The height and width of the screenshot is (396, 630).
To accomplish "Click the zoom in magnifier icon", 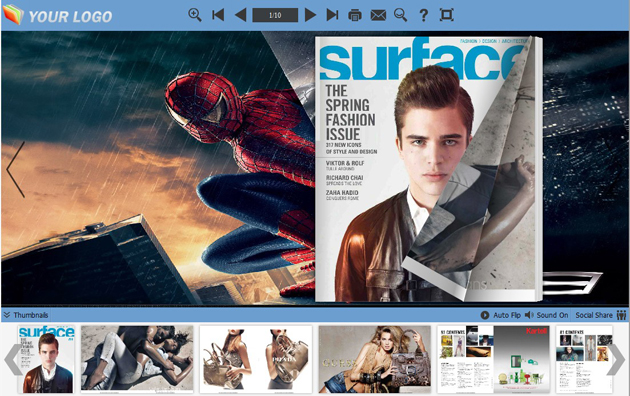I will [x=195, y=15].
